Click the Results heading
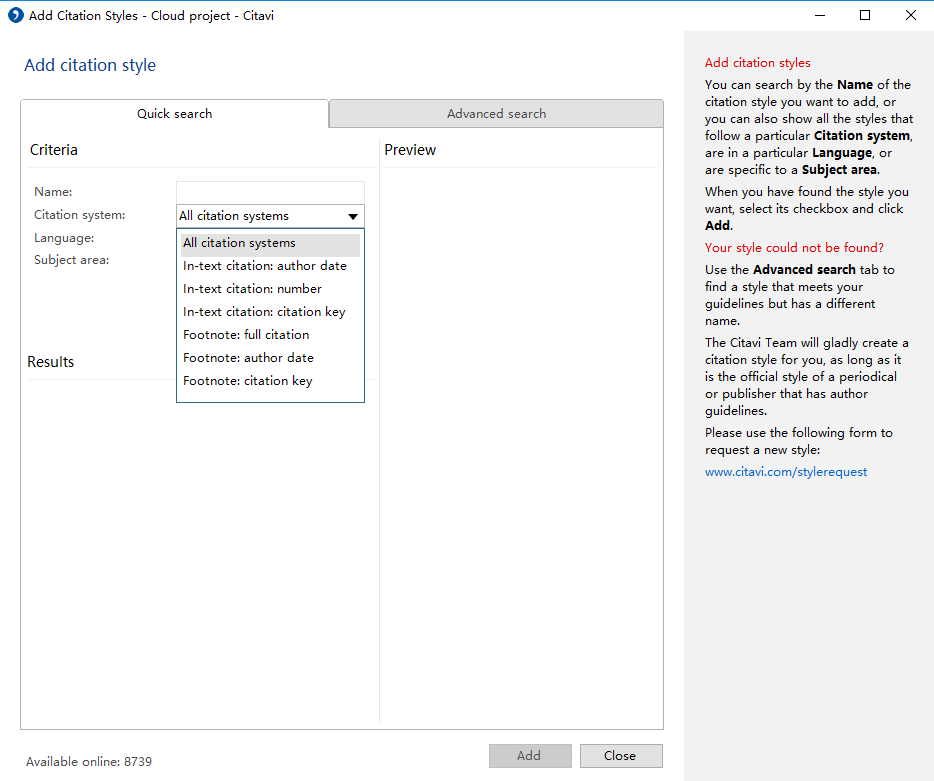Screen dimensions: 934x781 tap(51, 362)
